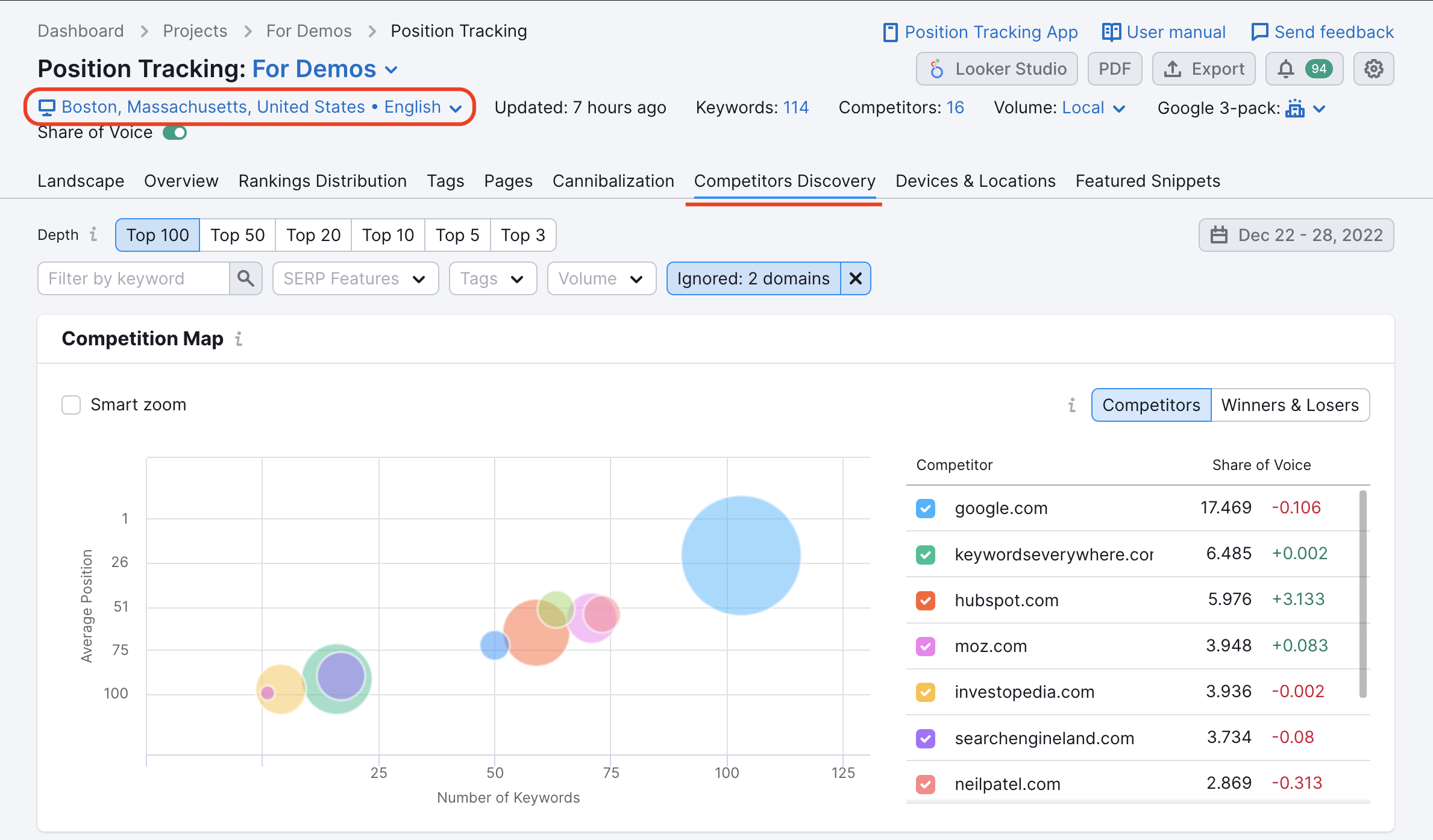Switch to the Tags tab
This screenshot has width=1433, height=840.
coord(445,181)
